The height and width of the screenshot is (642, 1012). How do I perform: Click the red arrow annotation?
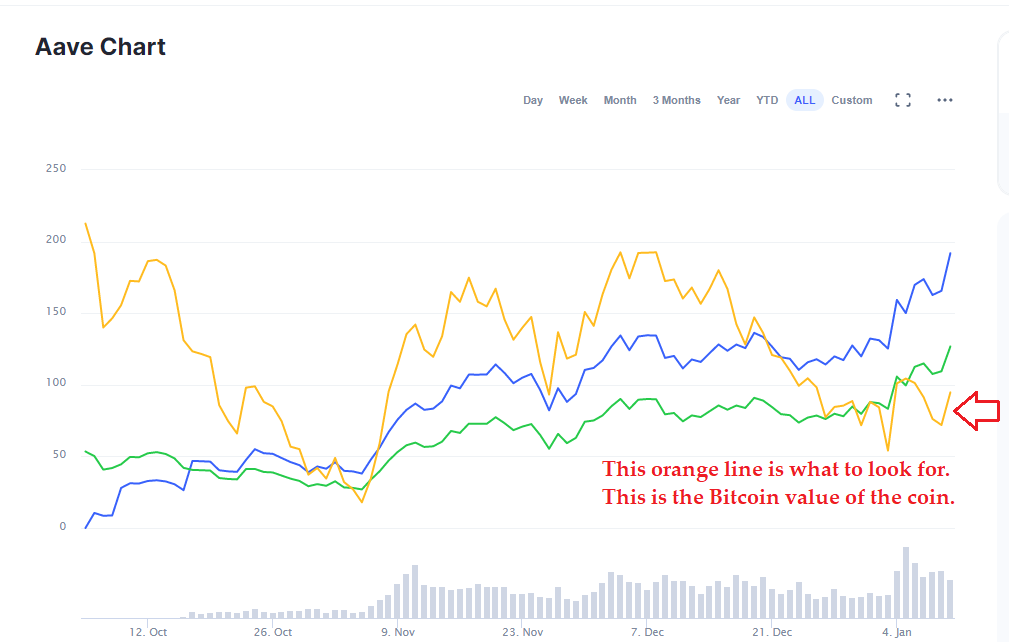(x=976, y=410)
